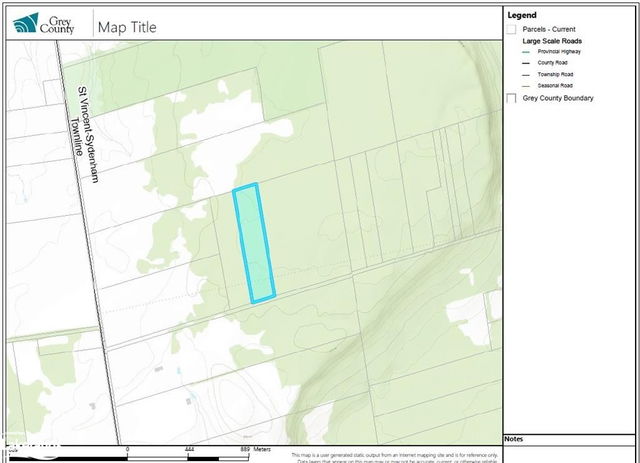This screenshot has width=640, height=463.
Task: Click the "889" scale bar value
Action: 245,449
